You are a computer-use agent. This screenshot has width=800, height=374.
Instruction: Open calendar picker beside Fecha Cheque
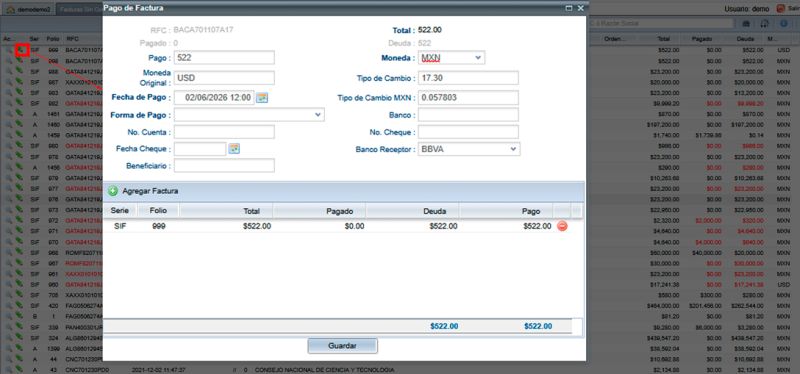234,149
